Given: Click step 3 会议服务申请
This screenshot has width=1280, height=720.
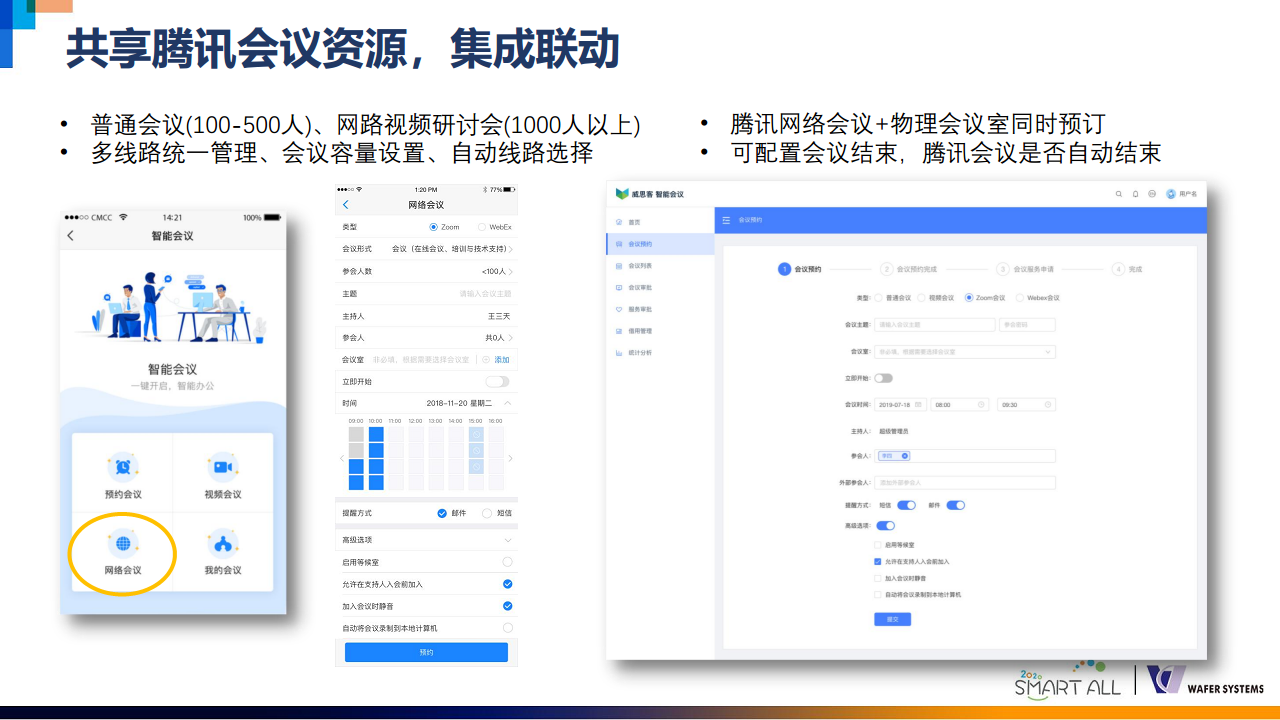Looking at the screenshot, I should pyautogui.click(x=1025, y=269).
